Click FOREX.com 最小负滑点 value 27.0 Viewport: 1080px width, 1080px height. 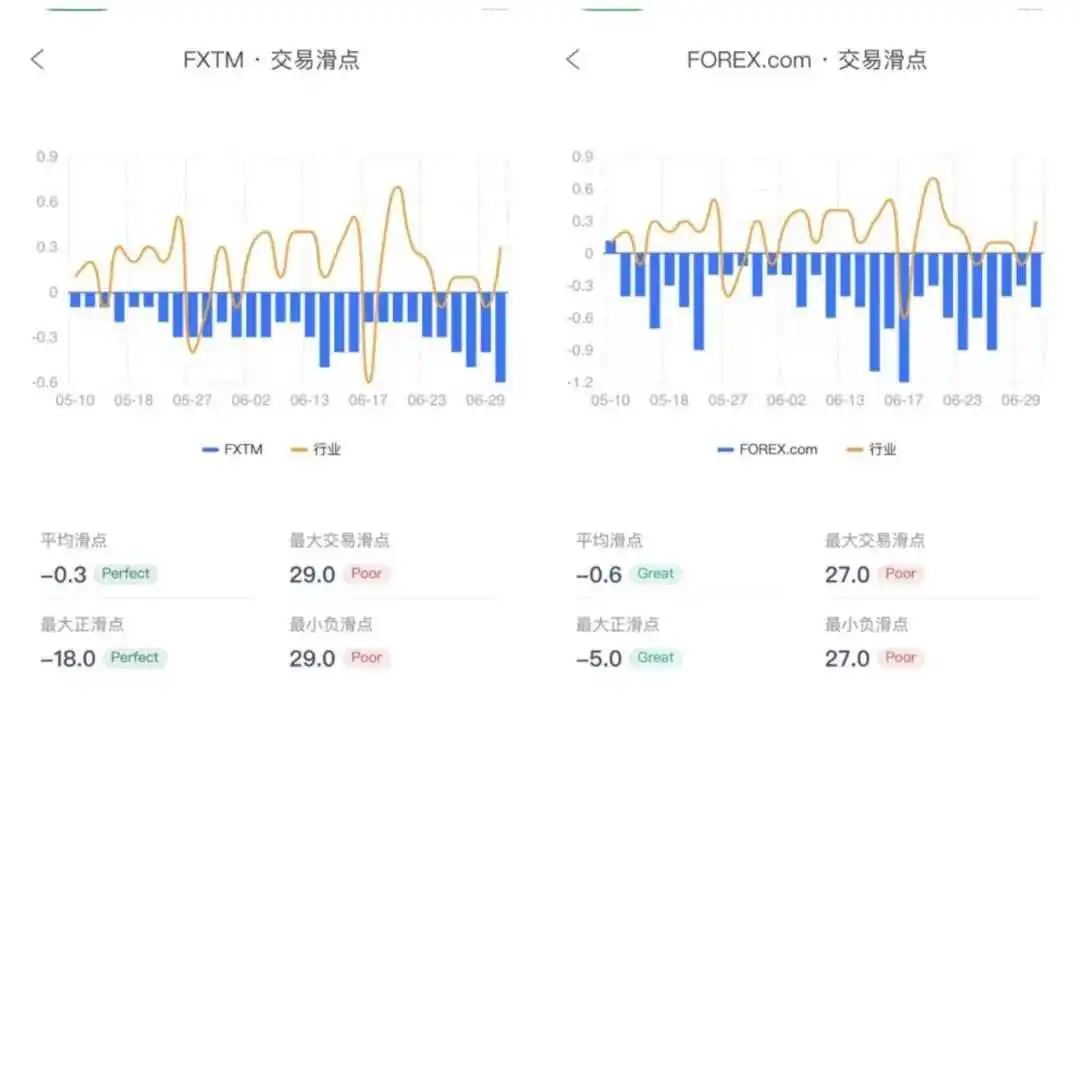(x=847, y=658)
